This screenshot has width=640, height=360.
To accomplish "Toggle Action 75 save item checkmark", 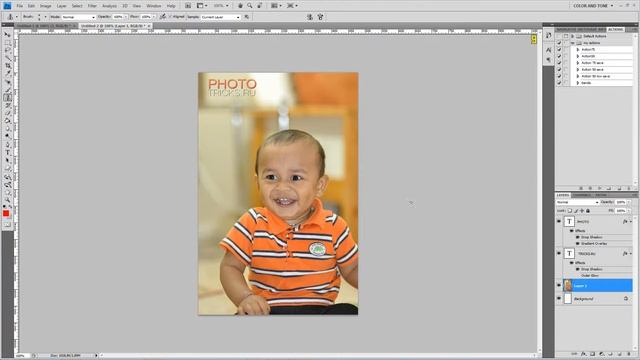I will point(559,63).
